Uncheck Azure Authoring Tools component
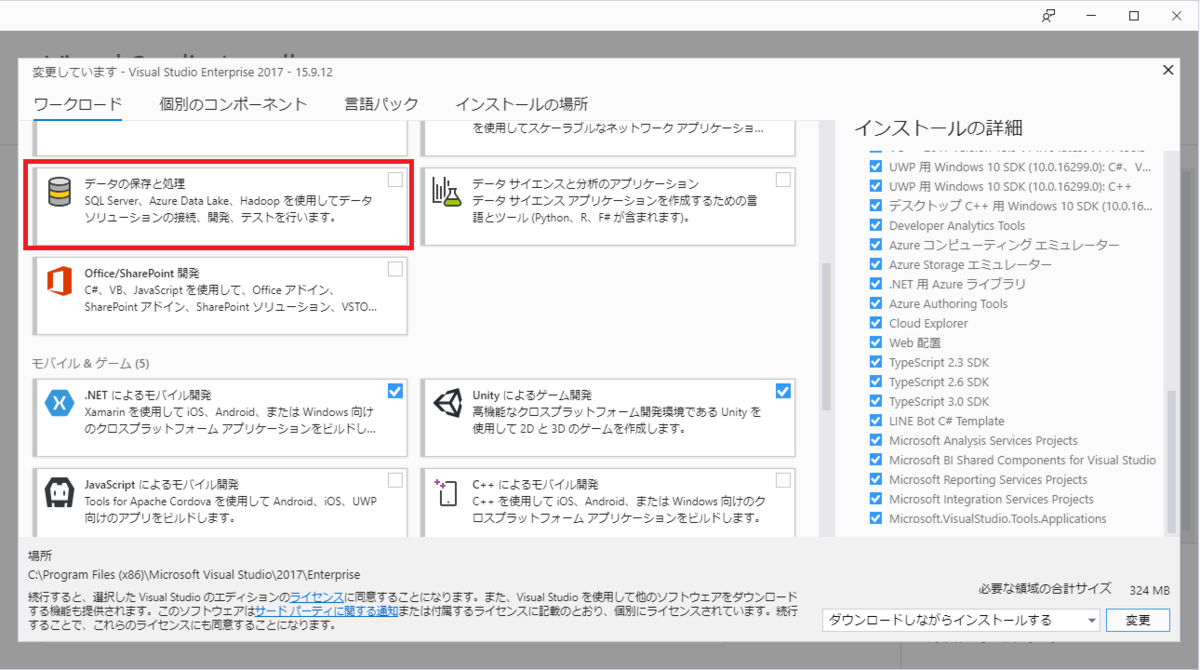This screenshot has height=670, width=1200. click(876, 304)
